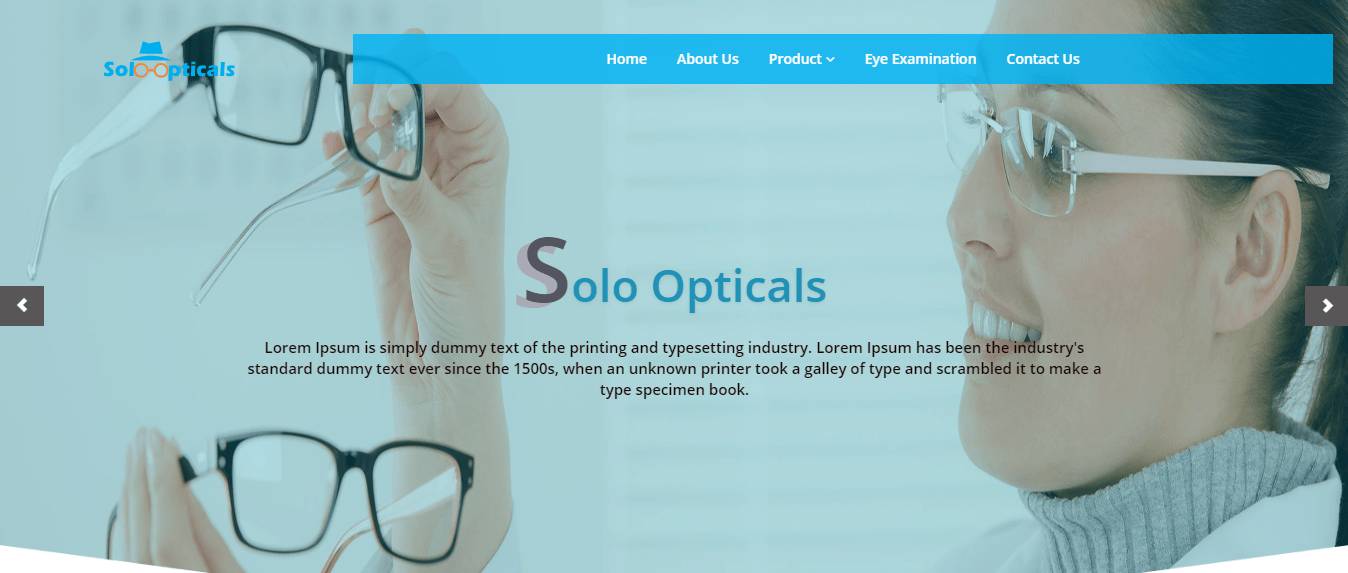The height and width of the screenshot is (573, 1348).
Task: Navigate to Contact Us
Action: click(1042, 59)
